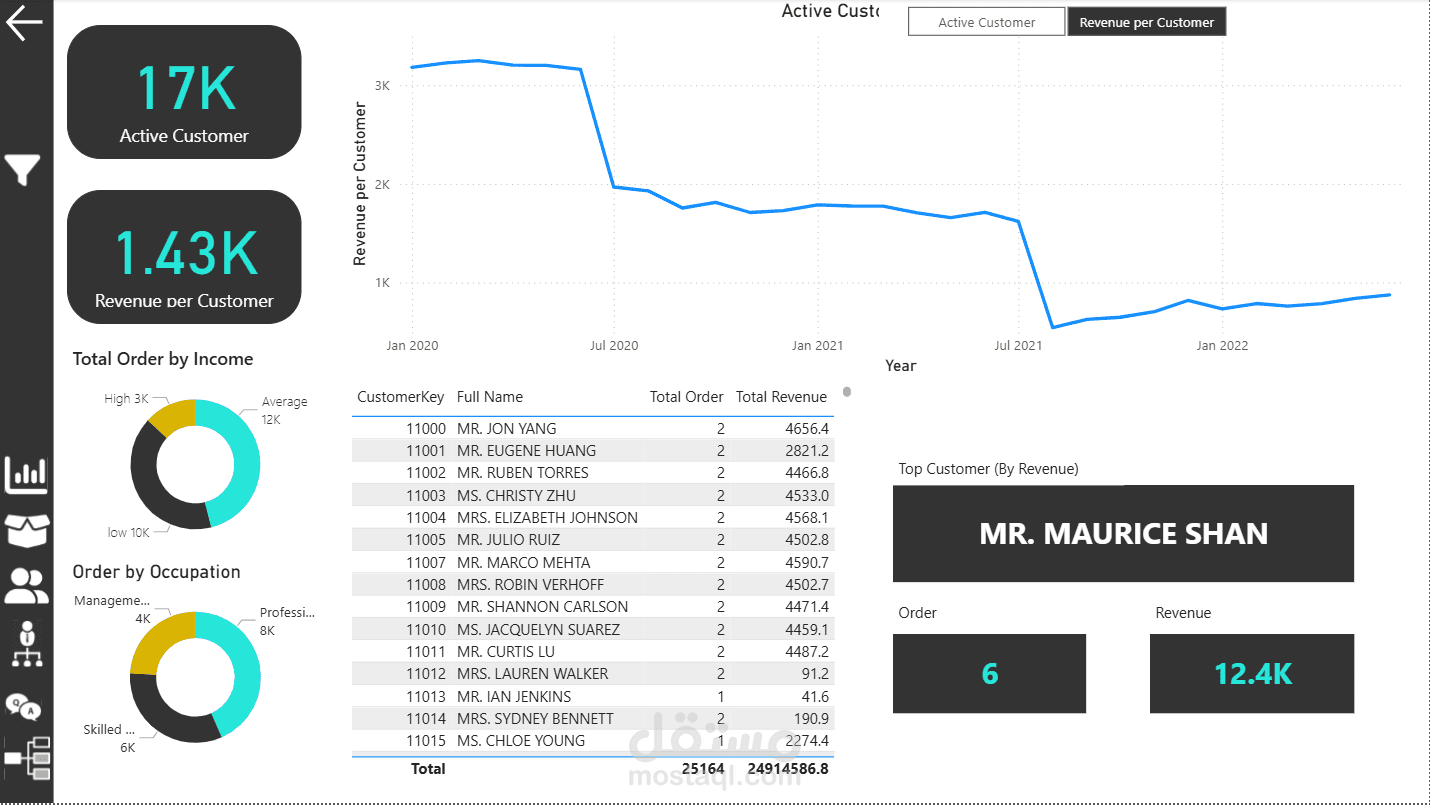This screenshot has height=807, width=1430.
Task: Select row MR. EUGENE HUANG
Action: pyautogui.click(x=593, y=450)
